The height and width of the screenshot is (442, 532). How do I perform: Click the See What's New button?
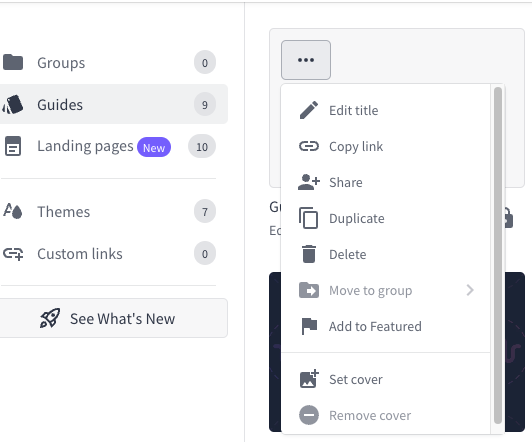click(x=113, y=318)
